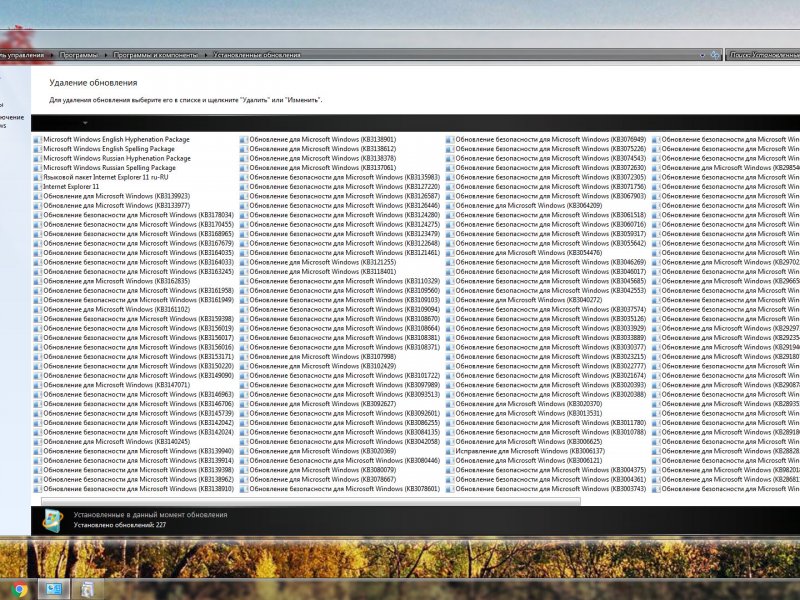Screen dimensions: 800x600
Task: Select the update KB3133977
Action: tap(116, 206)
